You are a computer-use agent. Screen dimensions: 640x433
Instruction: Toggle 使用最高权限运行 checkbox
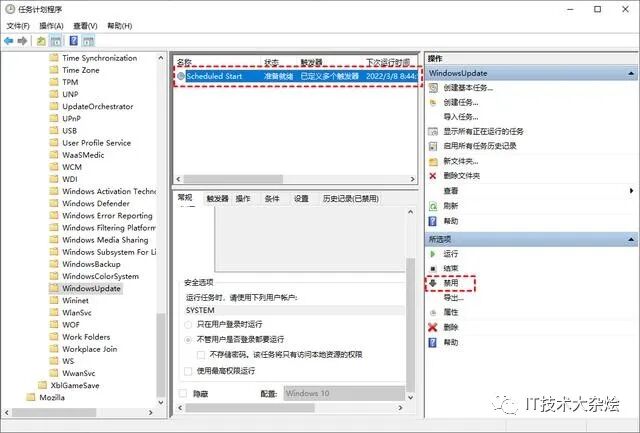click(x=188, y=371)
